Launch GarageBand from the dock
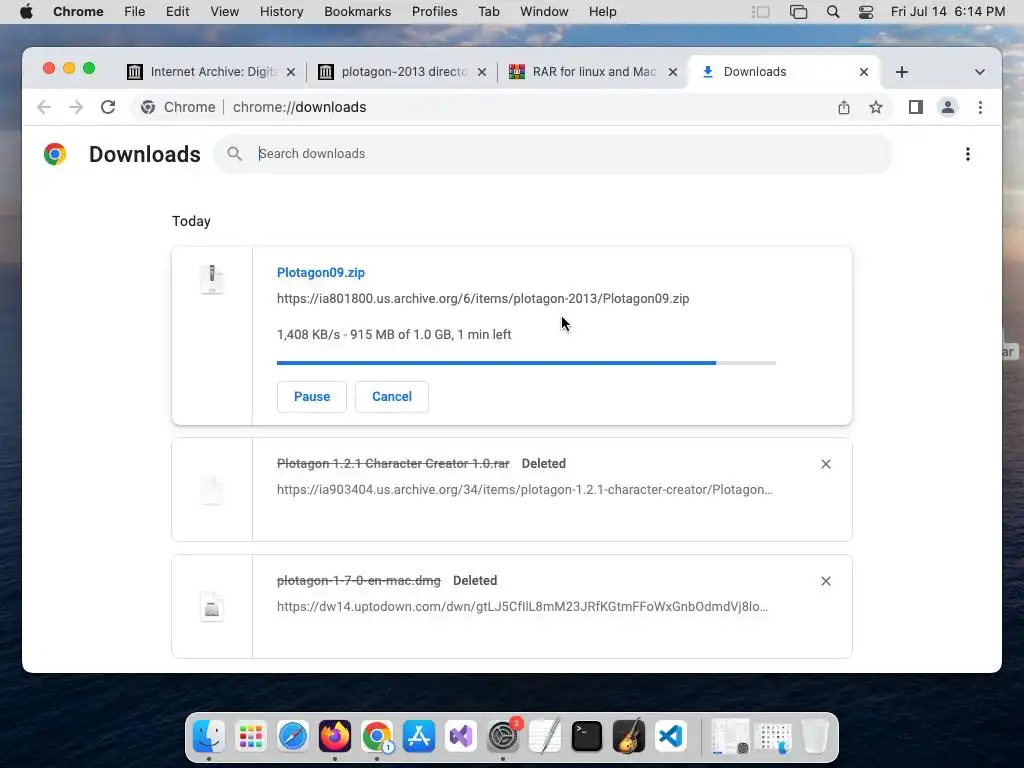The image size is (1024, 768). click(x=628, y=737)
